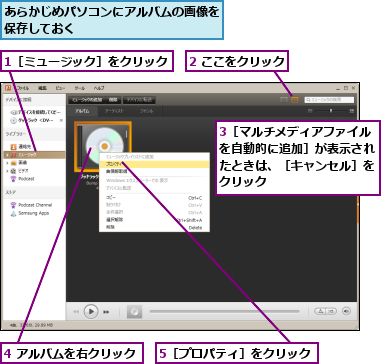Open Podcast Channel in the store section
Screen dimensions: 381x364
(x=31, y=205)
